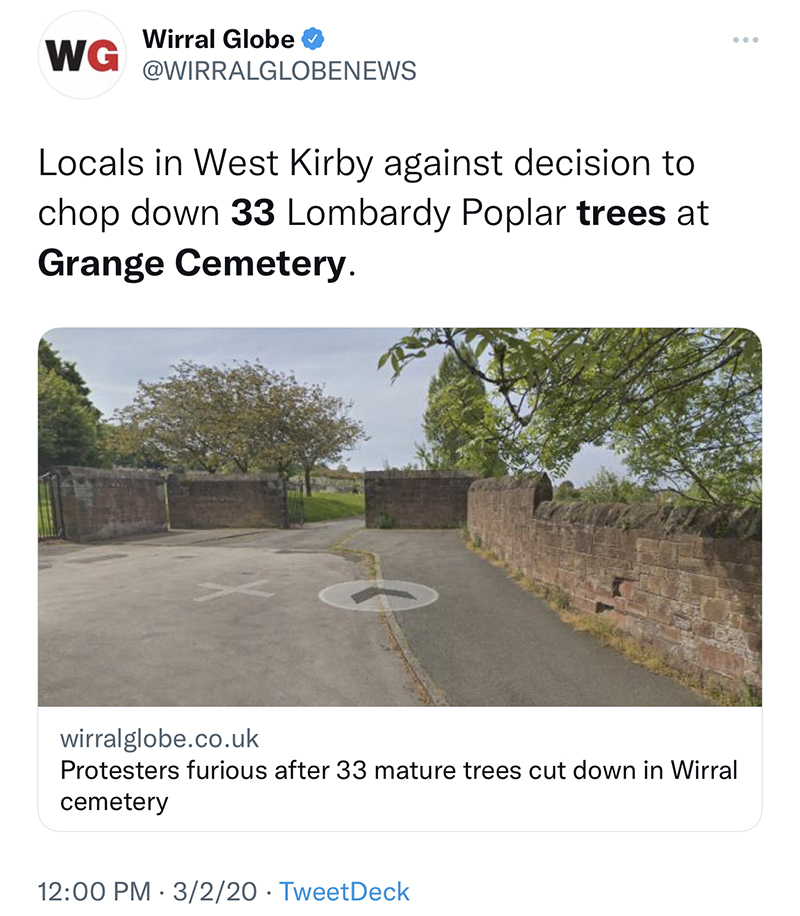Open the three-dot more options menu
This screenshot has width=800, height=916.
coord(745,40)
